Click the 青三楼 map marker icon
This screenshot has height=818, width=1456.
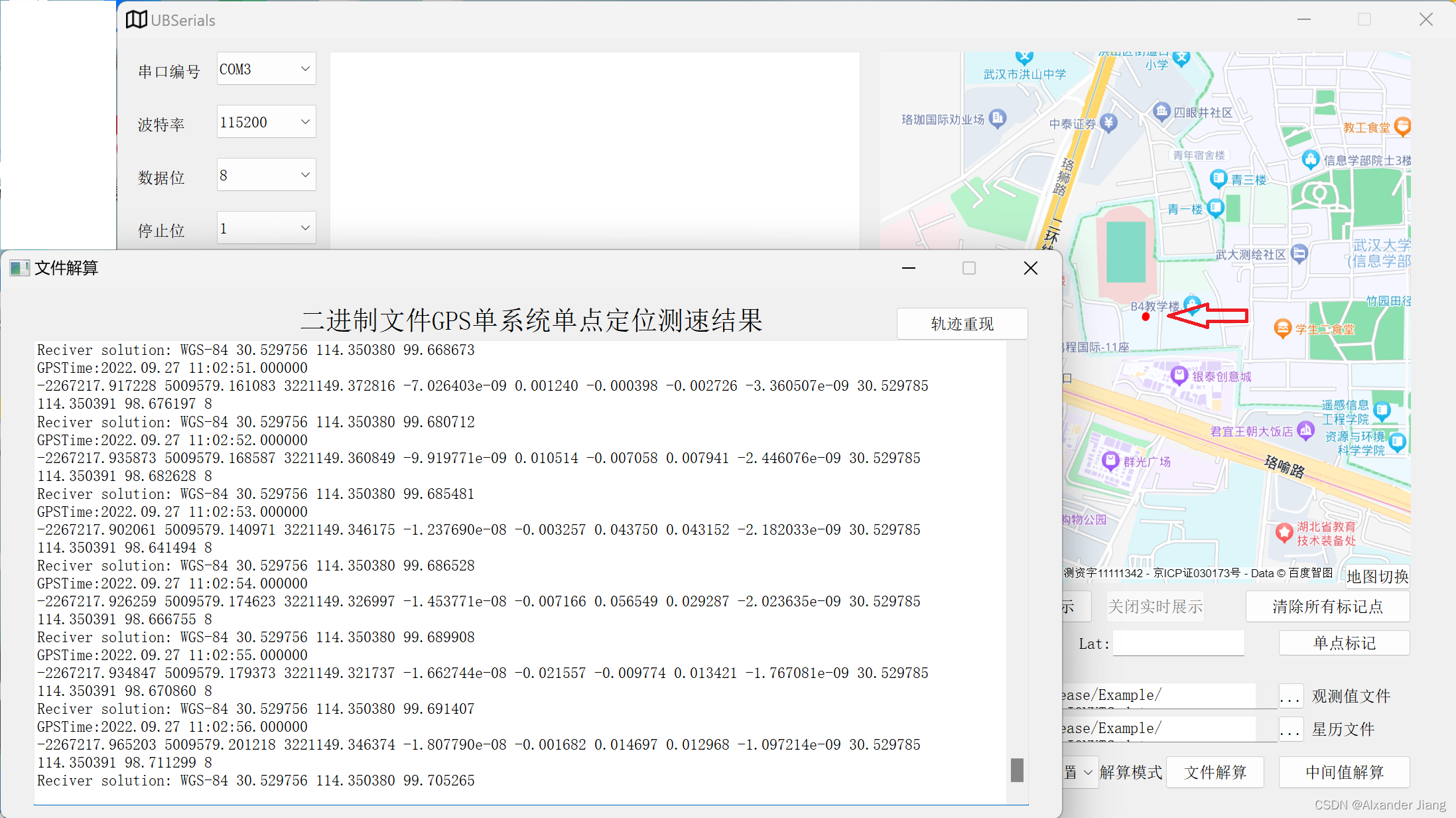pyautogui.click(x=1218, y=178)
